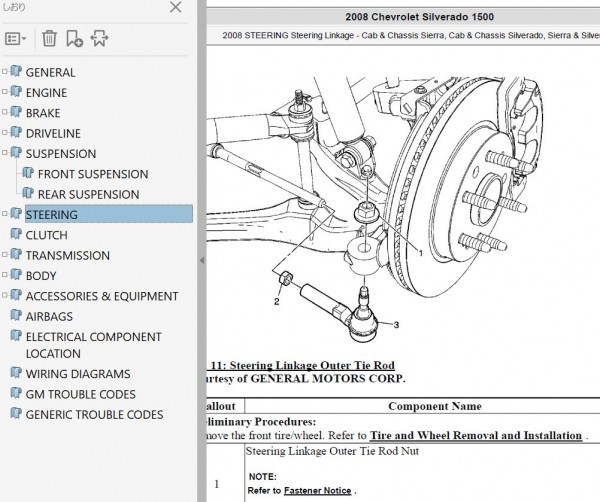
Task: Click the ACCESSORIES & EQUIPMENT ribbon icon
Action: [16, 294]
